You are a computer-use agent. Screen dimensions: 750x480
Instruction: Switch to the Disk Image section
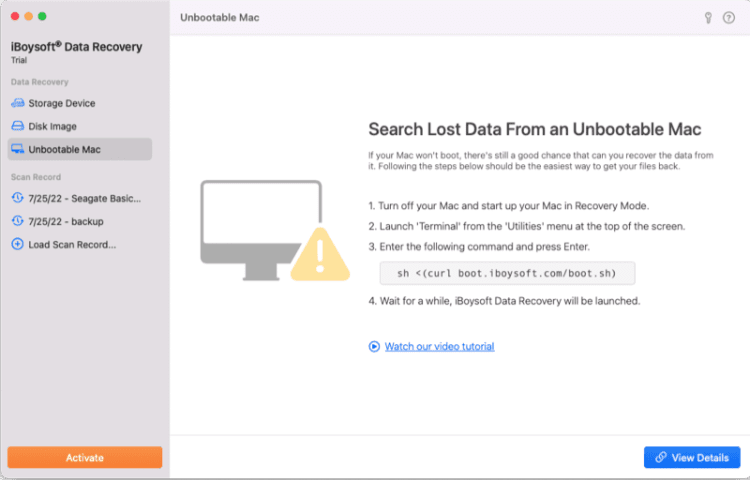tap(52, 127)
